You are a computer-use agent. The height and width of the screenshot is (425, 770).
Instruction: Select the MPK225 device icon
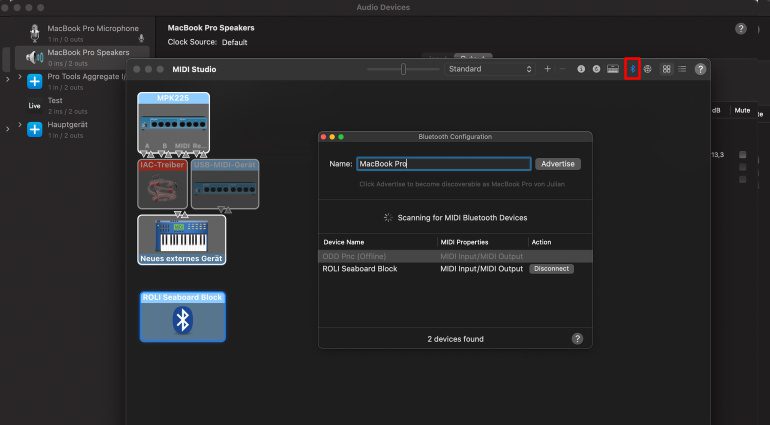coord(173,124)
